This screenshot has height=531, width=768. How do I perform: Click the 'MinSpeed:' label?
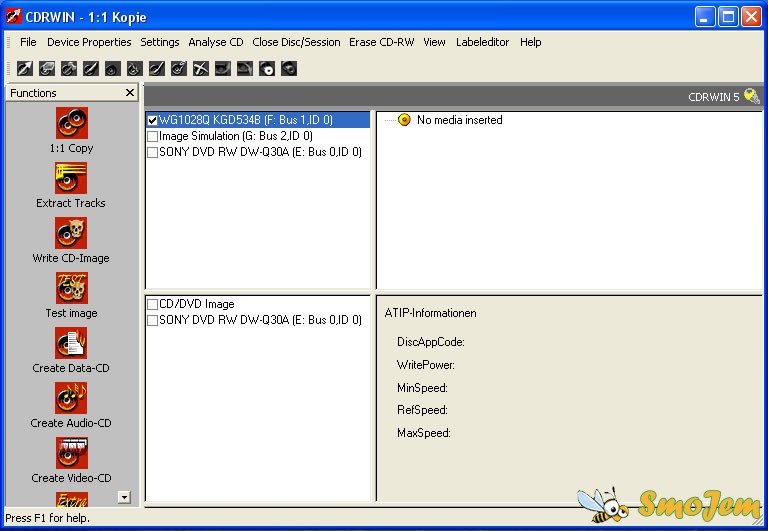(x=422, y=388)
